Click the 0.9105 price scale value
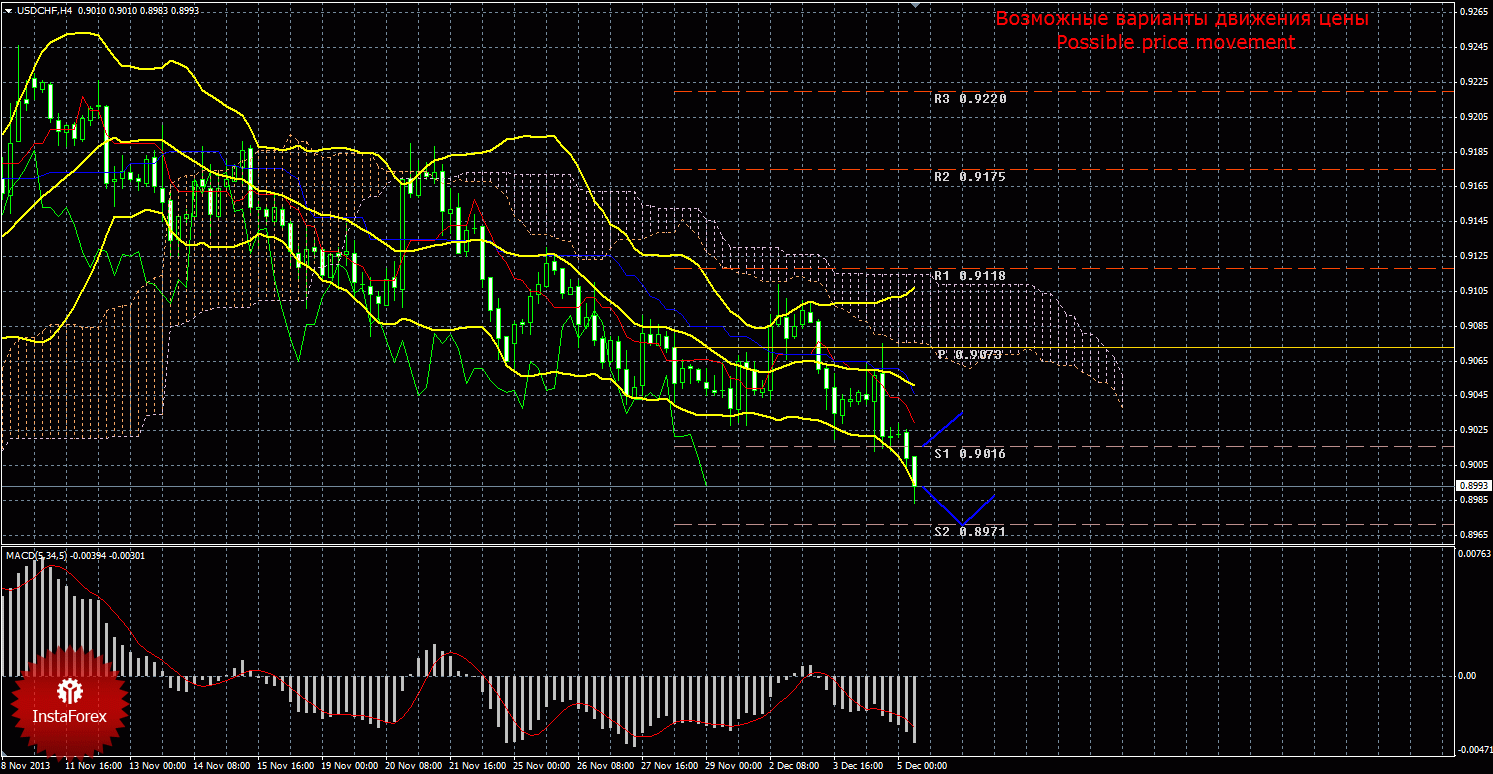Screen dimensions: 1493x774 coord(1473,291)
